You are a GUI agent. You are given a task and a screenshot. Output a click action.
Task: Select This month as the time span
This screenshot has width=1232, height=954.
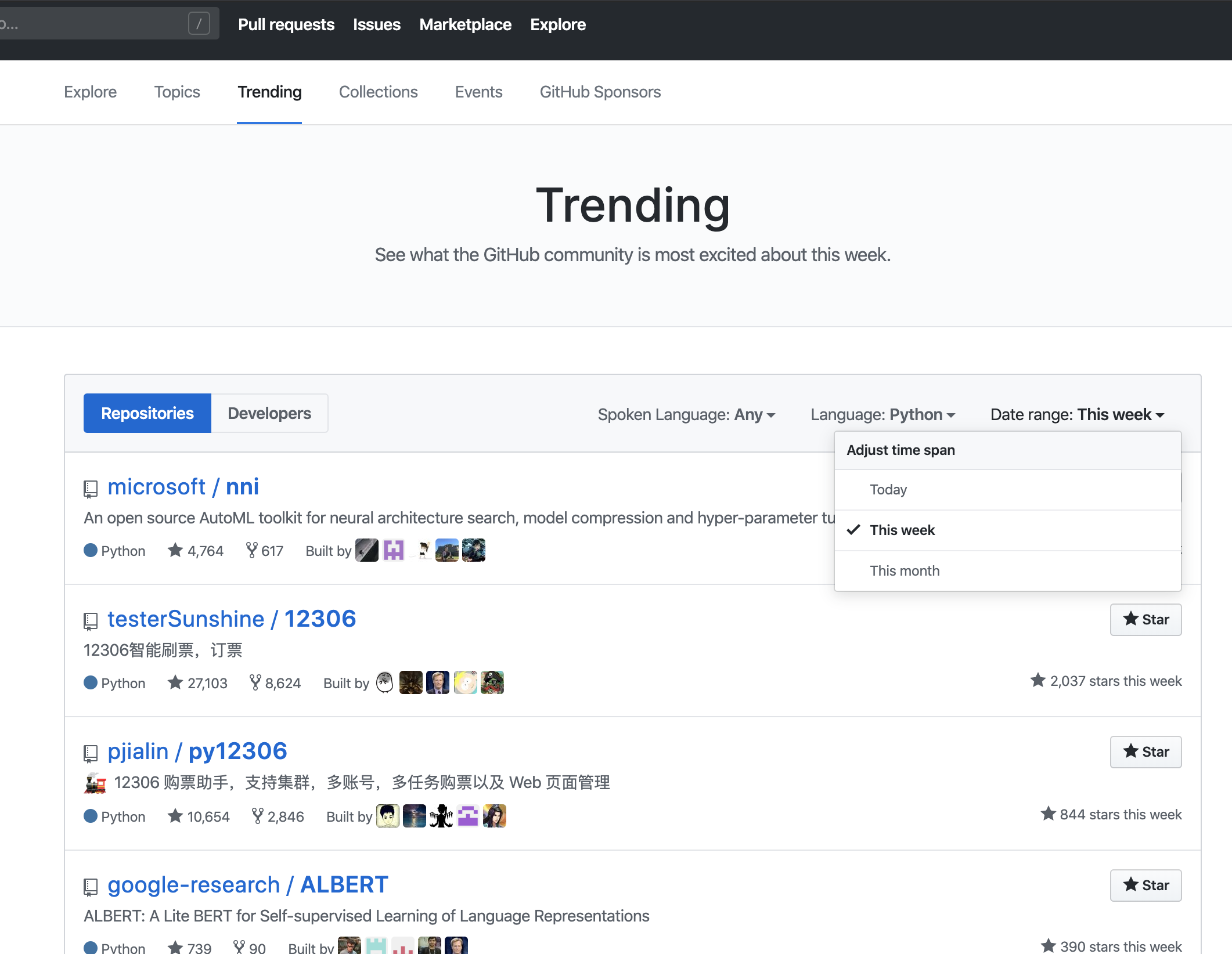(905, 570)
